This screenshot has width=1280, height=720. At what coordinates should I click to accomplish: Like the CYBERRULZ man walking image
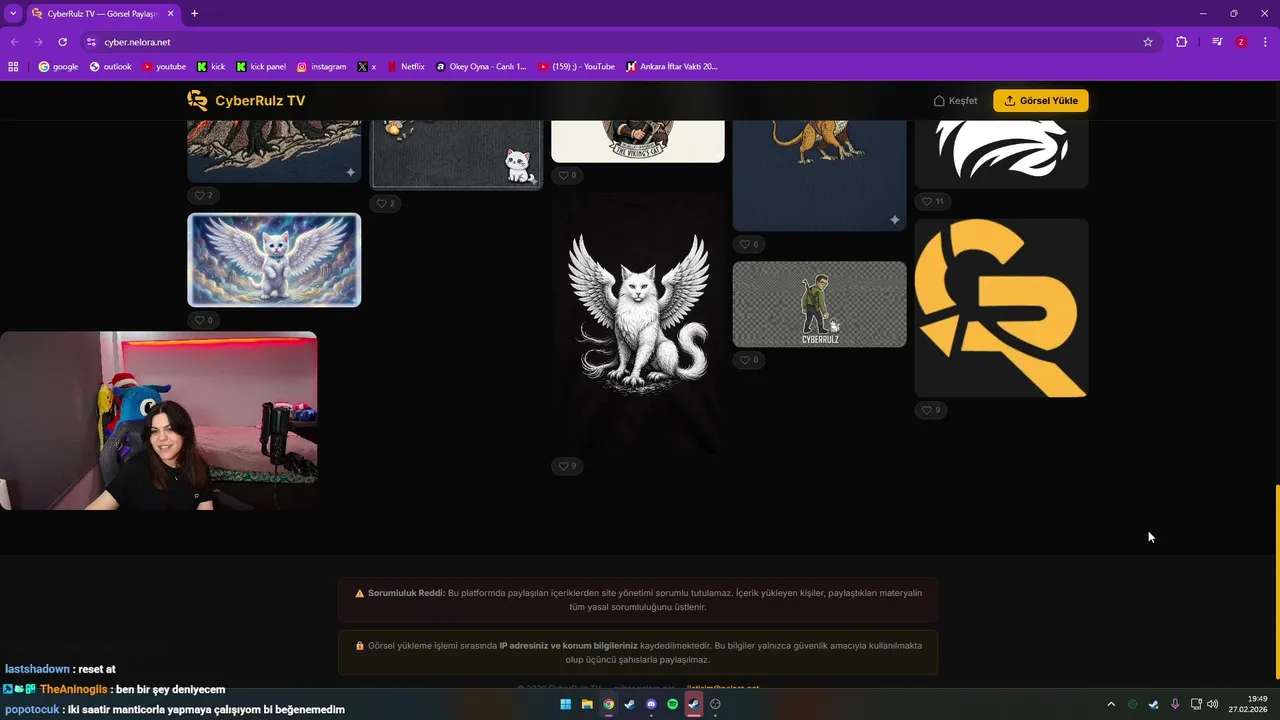(x=749, y=360)
